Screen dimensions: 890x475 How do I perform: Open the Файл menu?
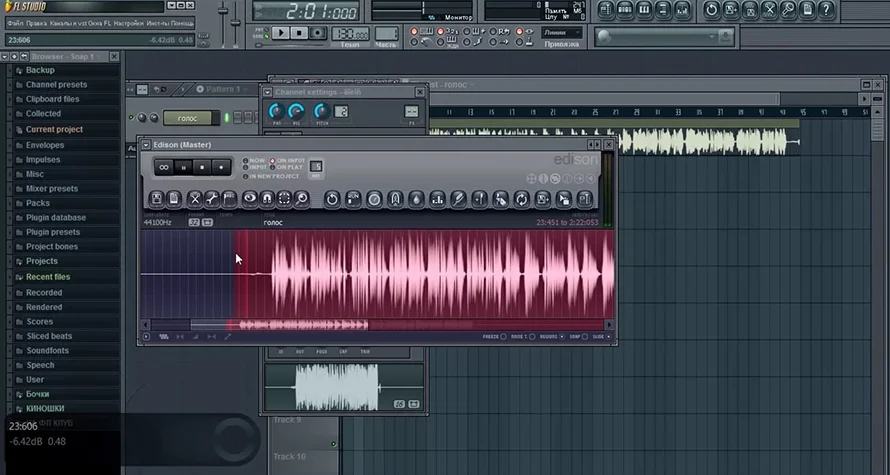15,22
